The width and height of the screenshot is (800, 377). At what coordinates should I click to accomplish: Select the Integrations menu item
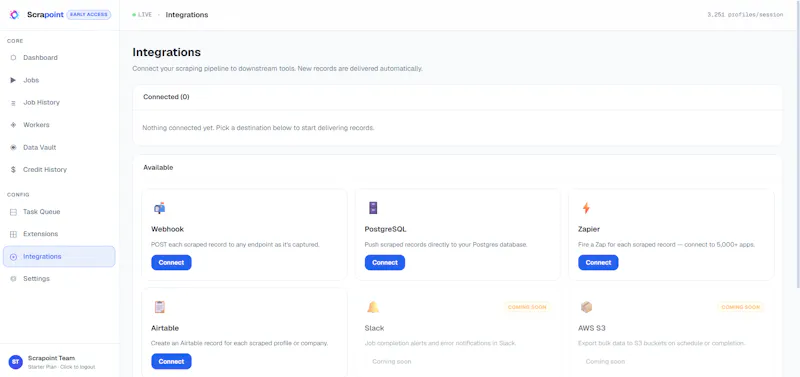click(59, 257)
